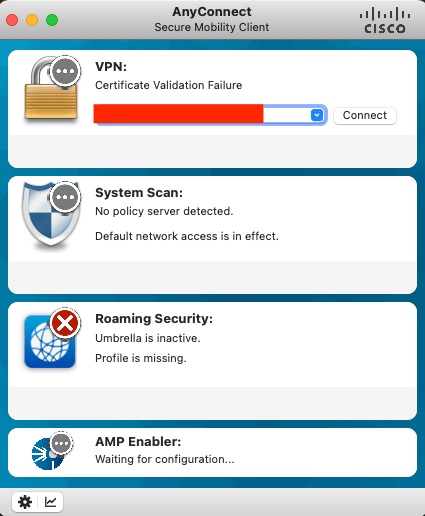
Task: Click the Waiting for configuration status text
Action: 165,459
